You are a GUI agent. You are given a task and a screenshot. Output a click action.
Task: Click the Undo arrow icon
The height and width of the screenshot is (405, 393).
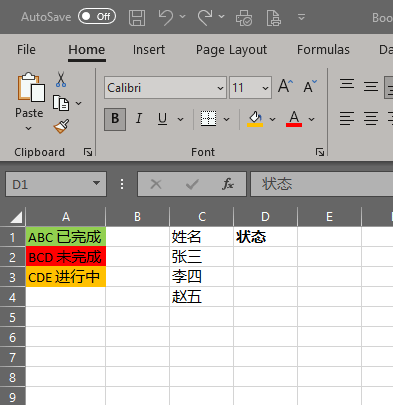click(x=166, y=17)
